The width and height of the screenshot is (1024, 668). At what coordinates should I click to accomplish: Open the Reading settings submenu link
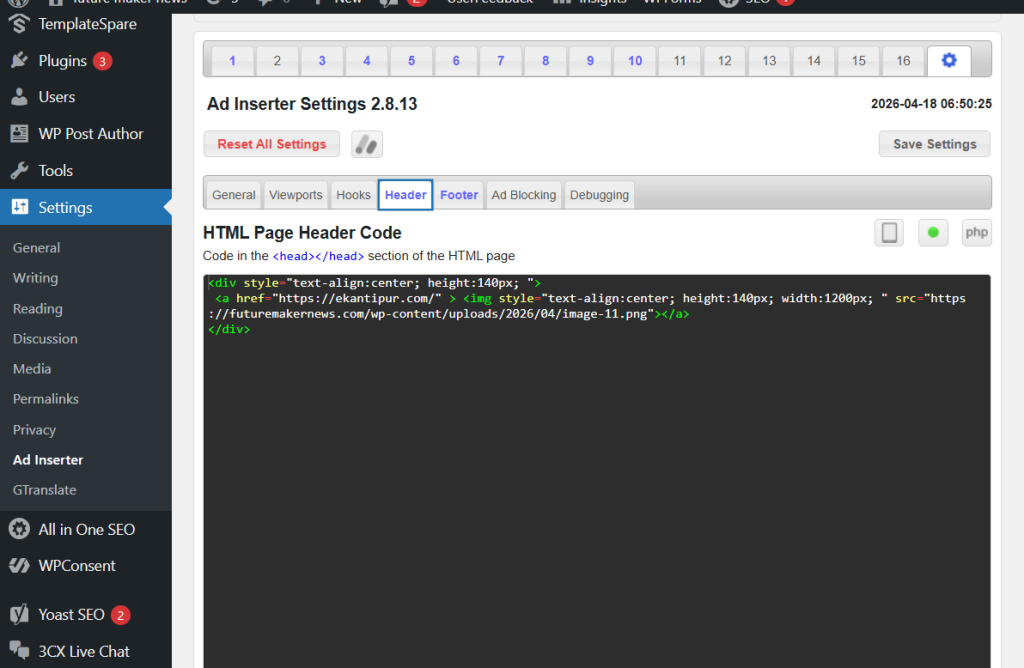tap(38, 309)
